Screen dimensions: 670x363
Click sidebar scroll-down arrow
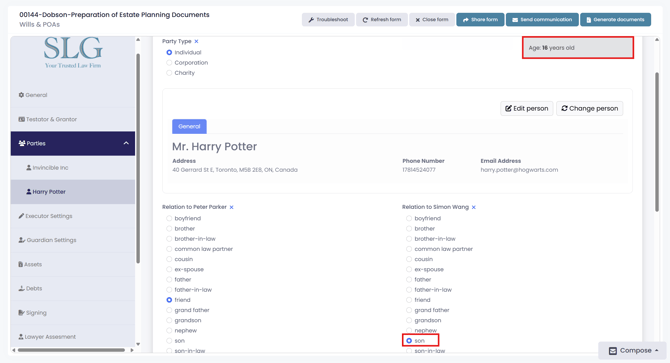click(x=138, y=344)
